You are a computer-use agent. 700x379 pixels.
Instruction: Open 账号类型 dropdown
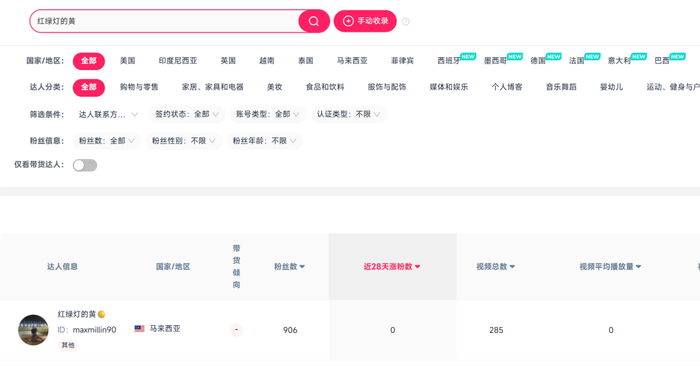[267, 114]
